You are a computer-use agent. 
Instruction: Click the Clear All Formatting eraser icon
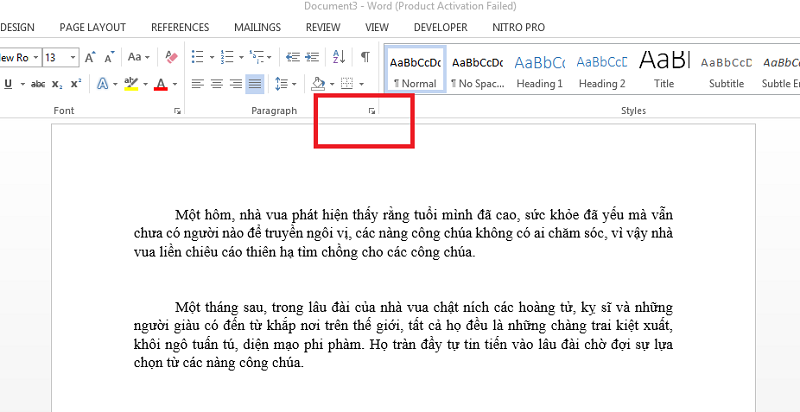click(170, 57)
